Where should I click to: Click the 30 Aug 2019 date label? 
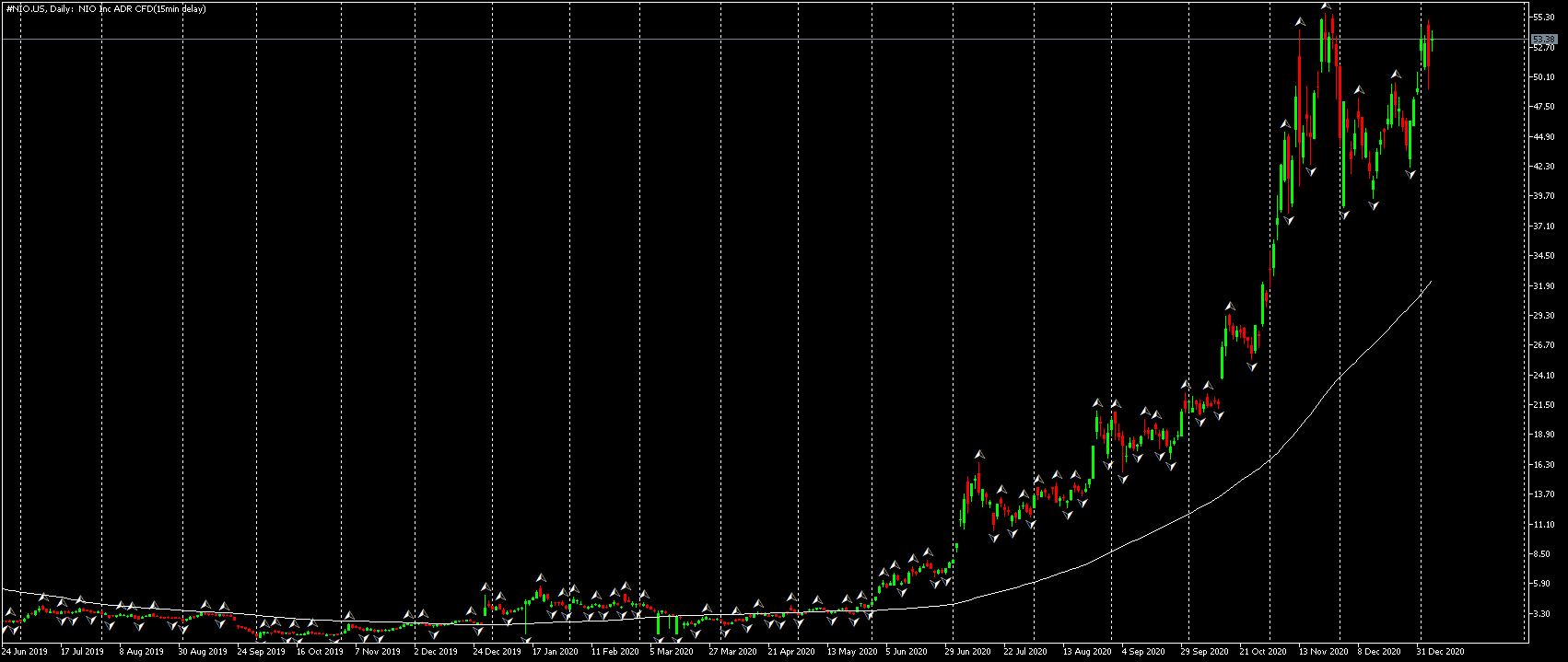202,652
